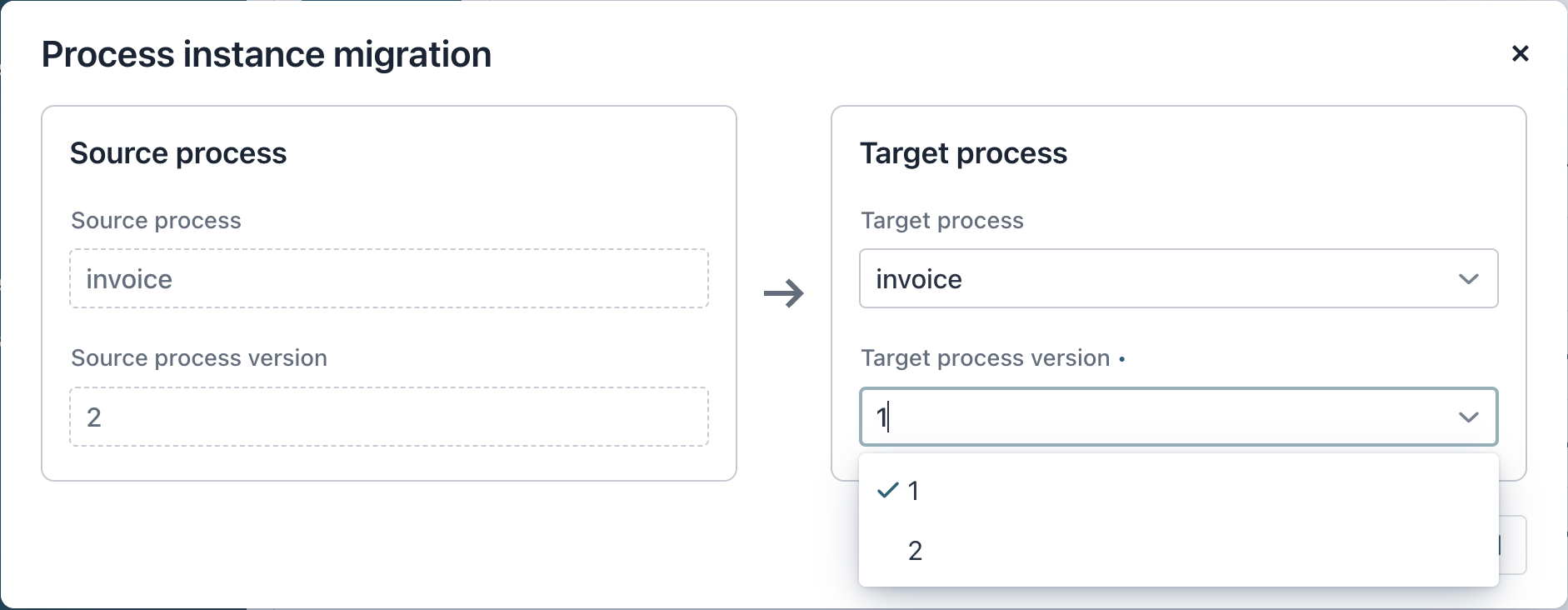
Task: Click the partially hidden button at bottom right
Action: pos(1513,545)
